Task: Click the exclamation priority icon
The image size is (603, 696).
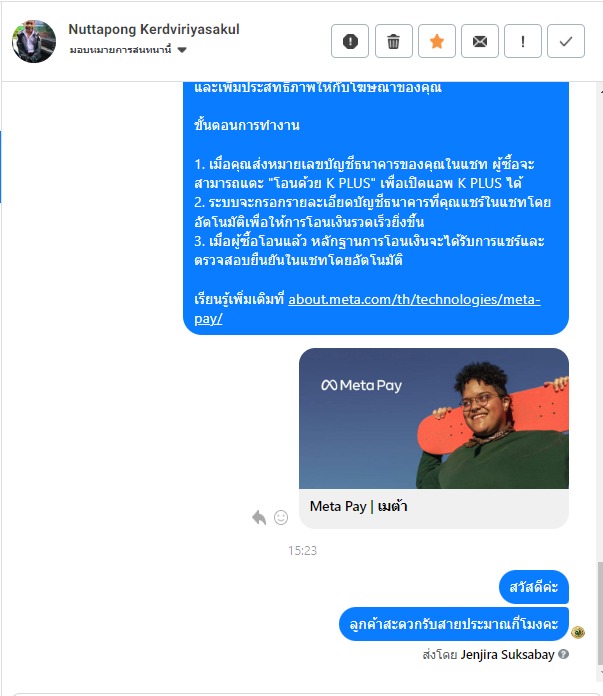Action: point(523,41)
